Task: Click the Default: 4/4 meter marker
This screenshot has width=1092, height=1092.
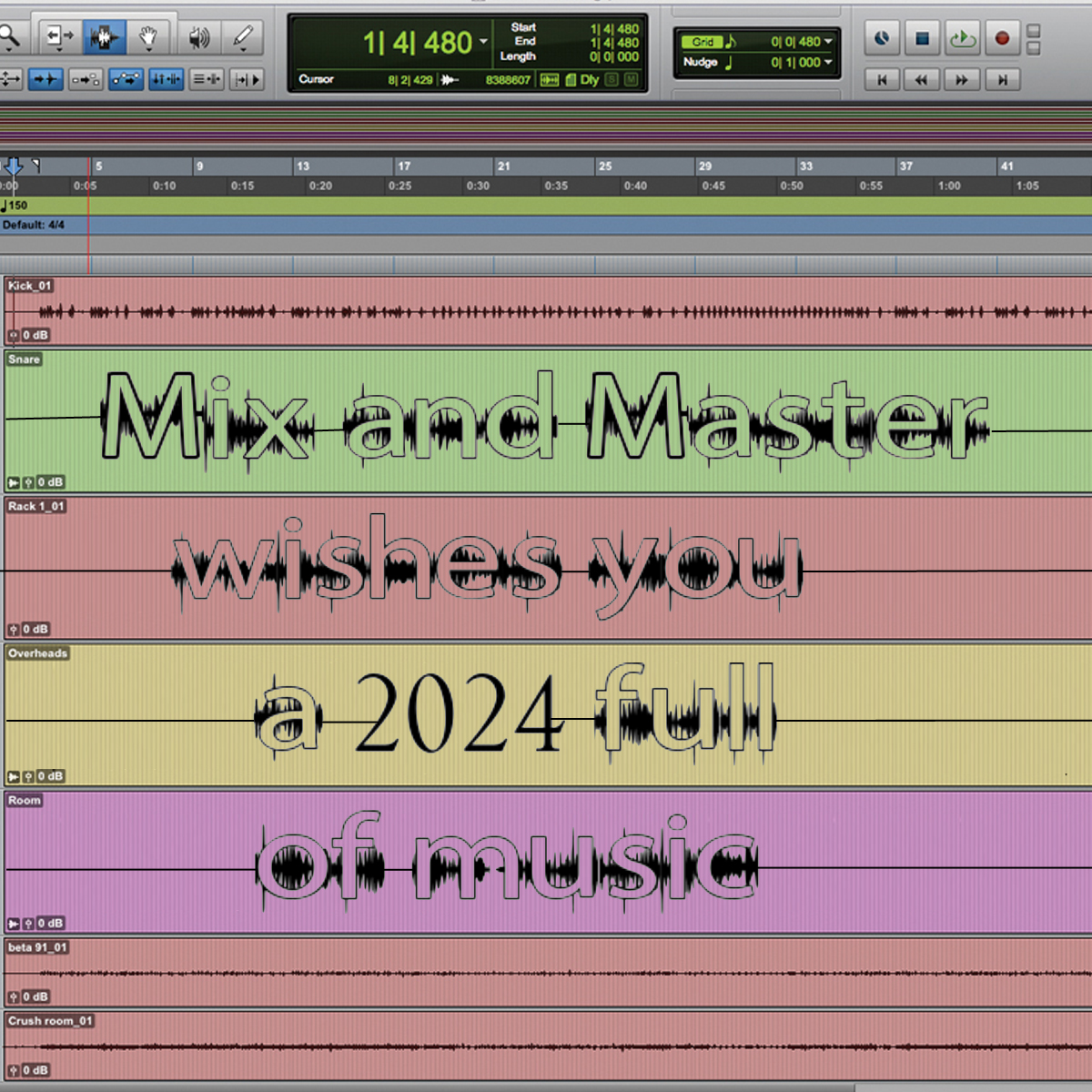Action: (x=33, y=225)
